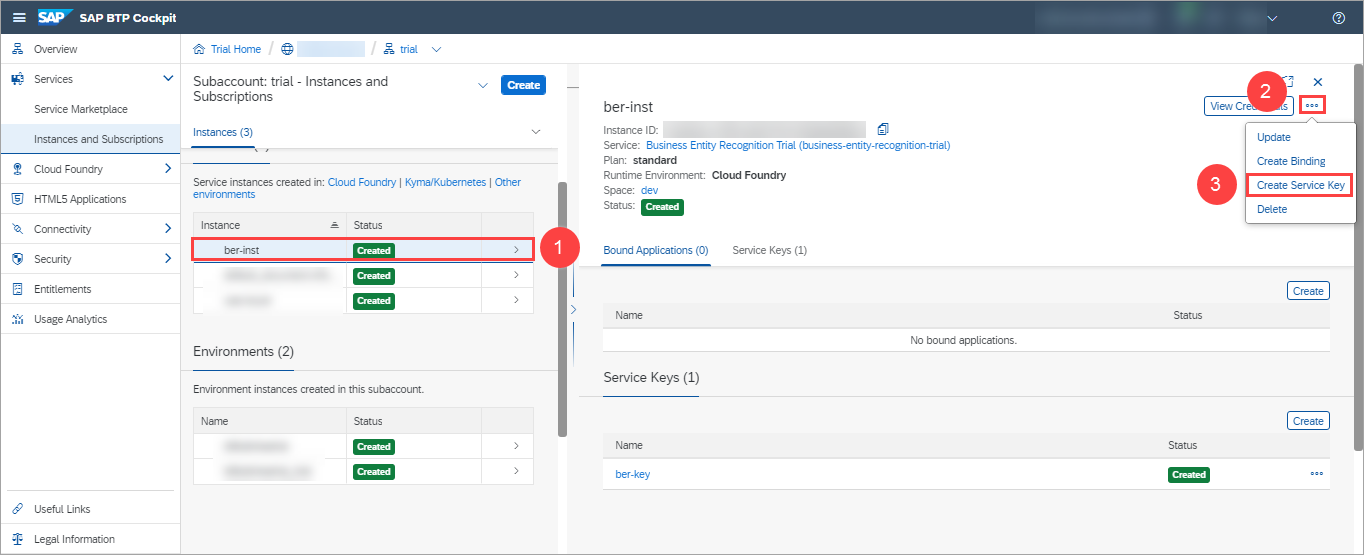The image size is (1364, 555).
Task: Open ber-key row three-dots menu
Action: pos(1316,474)
